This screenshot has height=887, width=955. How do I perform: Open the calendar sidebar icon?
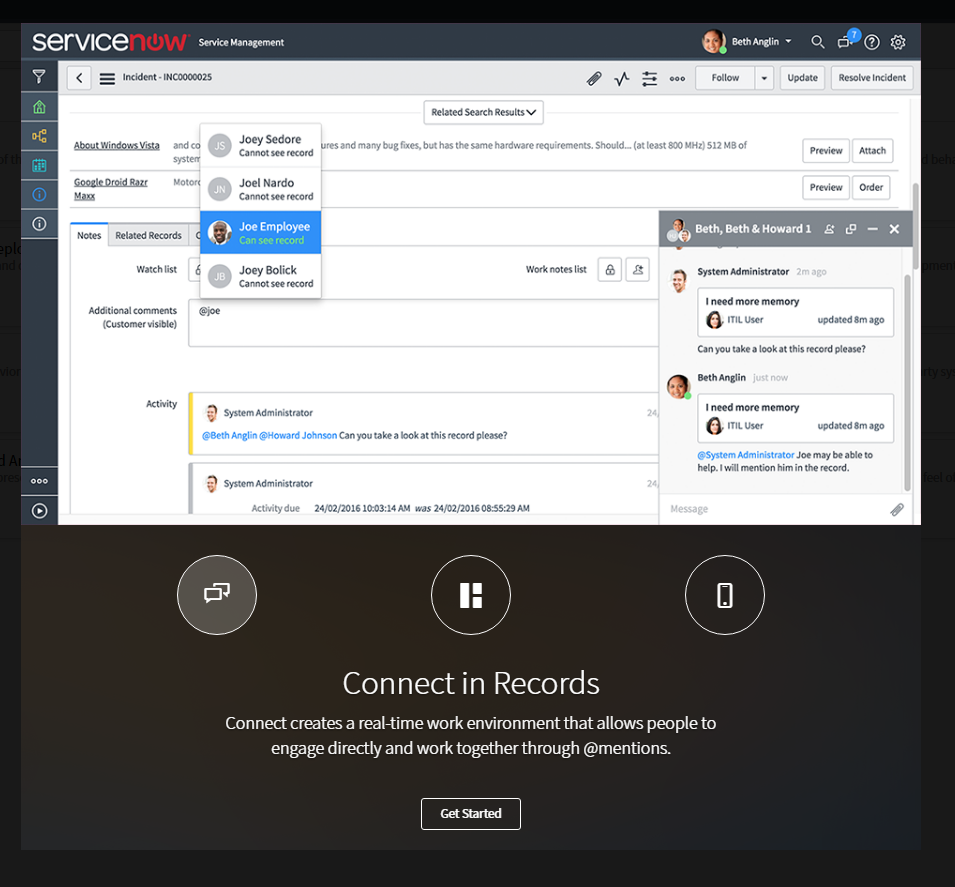point(39,165)
